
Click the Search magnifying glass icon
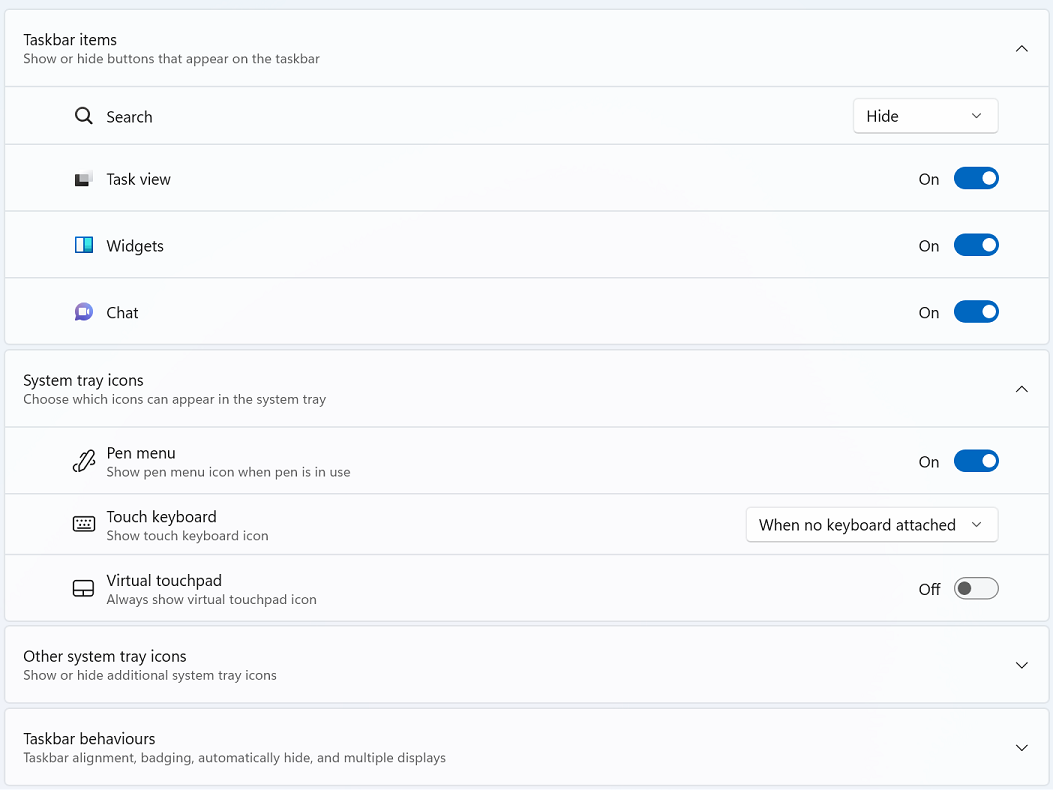pos(83,116)
